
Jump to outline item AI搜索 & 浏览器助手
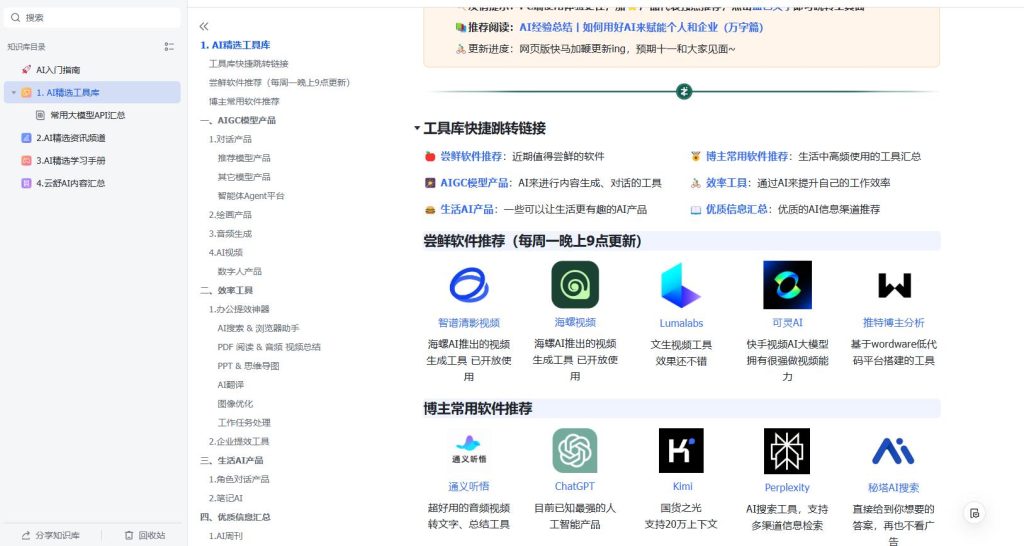pyautogui.click(x=258, y=328)
